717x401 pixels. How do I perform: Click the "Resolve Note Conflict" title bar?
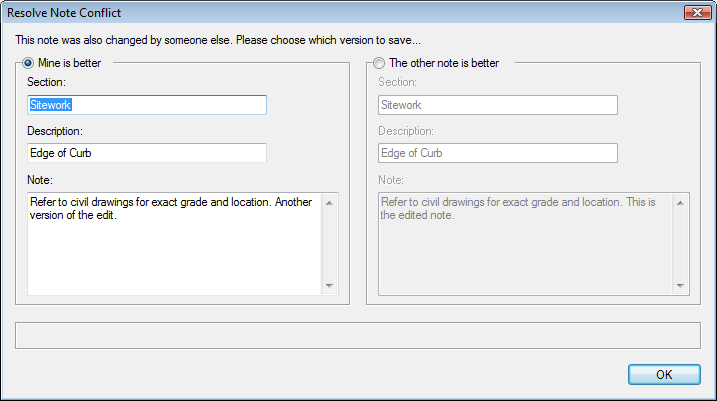point(343,12)
